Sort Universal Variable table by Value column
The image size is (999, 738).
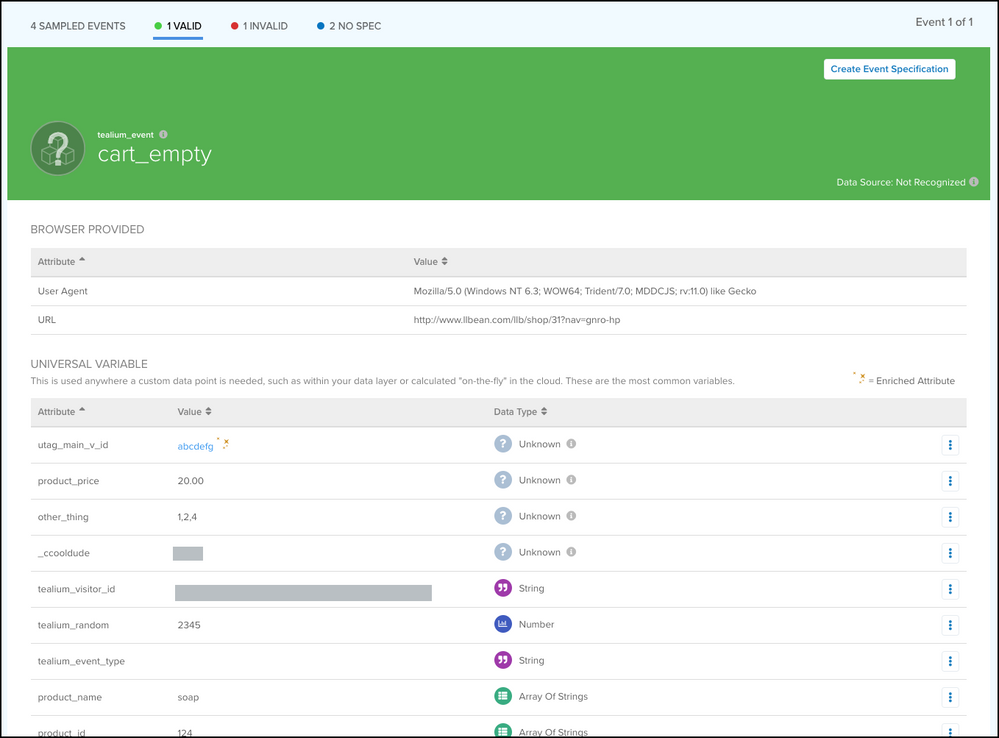point(194,412)
